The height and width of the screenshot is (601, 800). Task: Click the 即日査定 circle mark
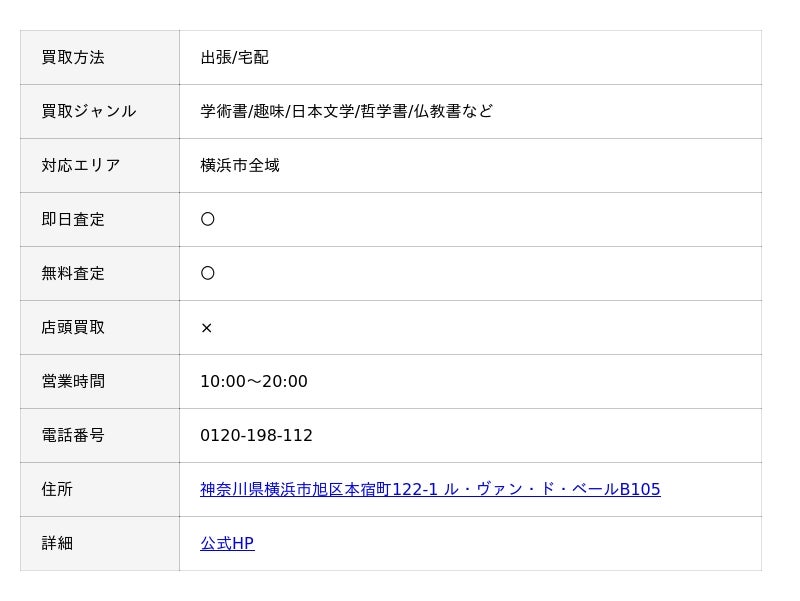(x=208, y=219)
